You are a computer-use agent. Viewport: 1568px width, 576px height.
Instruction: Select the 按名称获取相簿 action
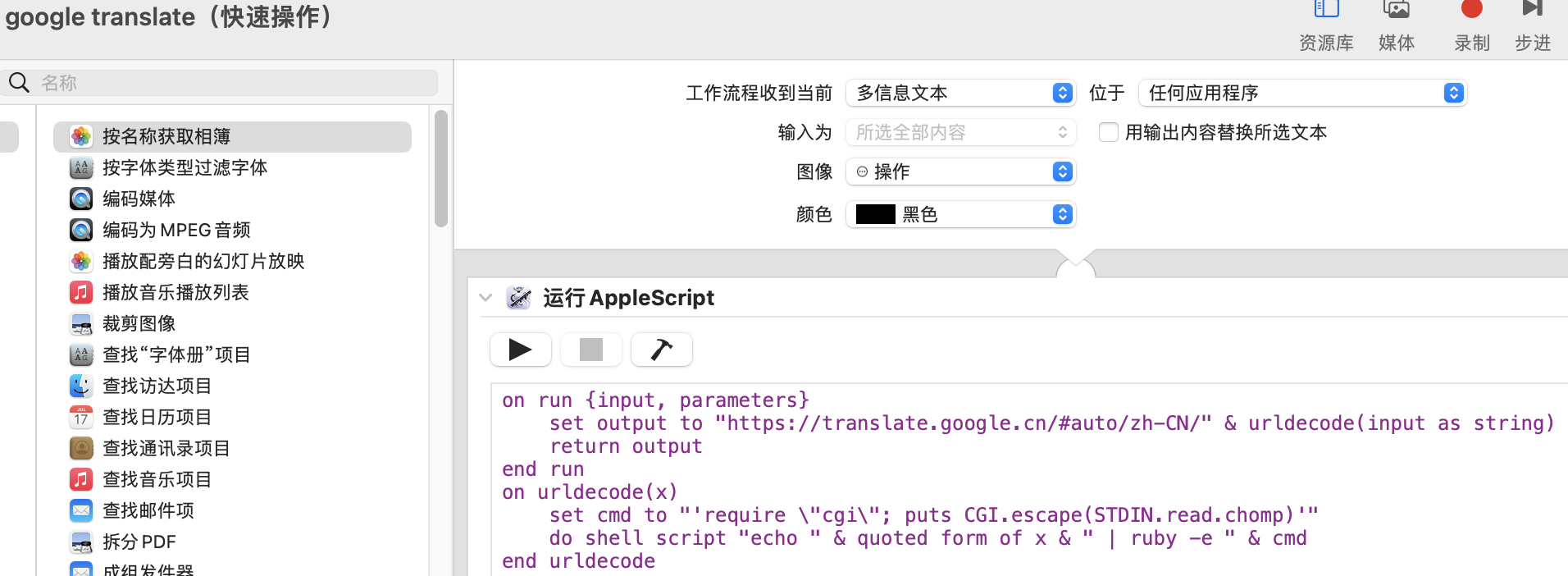pos(232,137)
